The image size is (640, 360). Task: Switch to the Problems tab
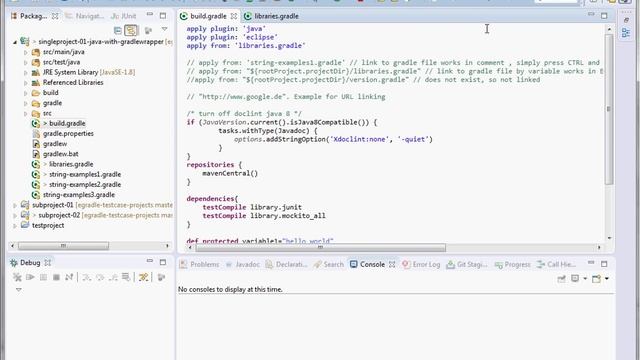[x=200, y=264]
